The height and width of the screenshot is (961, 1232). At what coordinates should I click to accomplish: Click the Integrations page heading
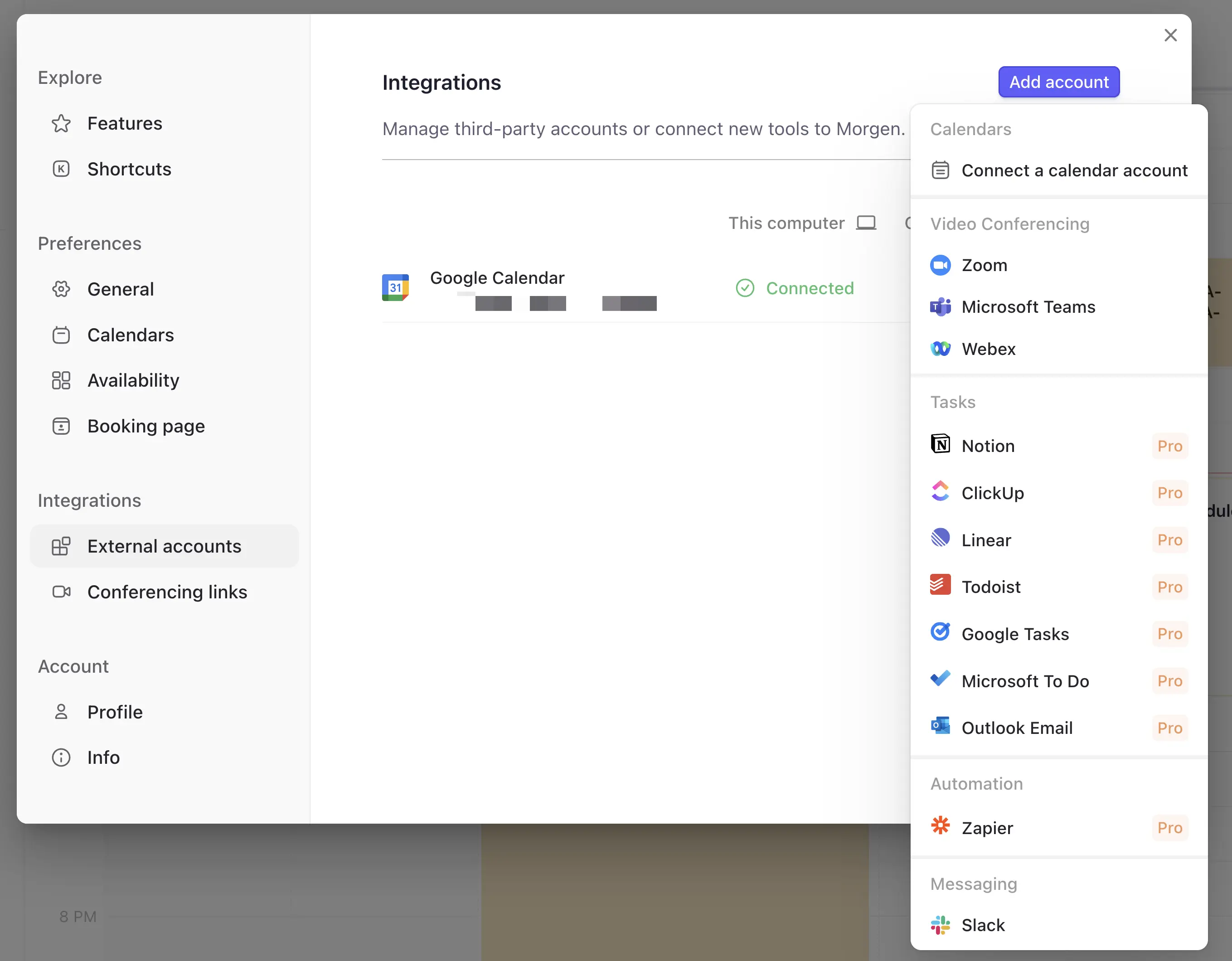point(441,83)
